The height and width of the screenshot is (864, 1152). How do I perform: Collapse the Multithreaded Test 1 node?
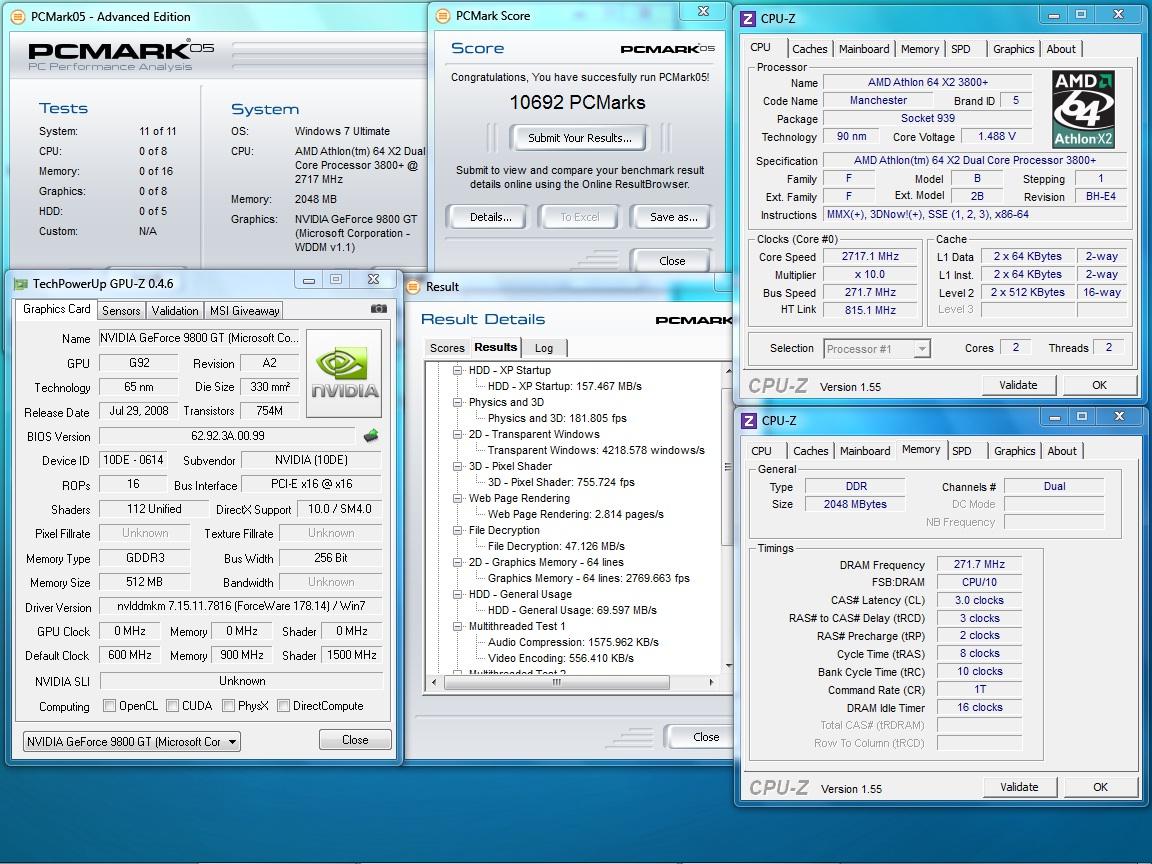click(x=458, y=626)
